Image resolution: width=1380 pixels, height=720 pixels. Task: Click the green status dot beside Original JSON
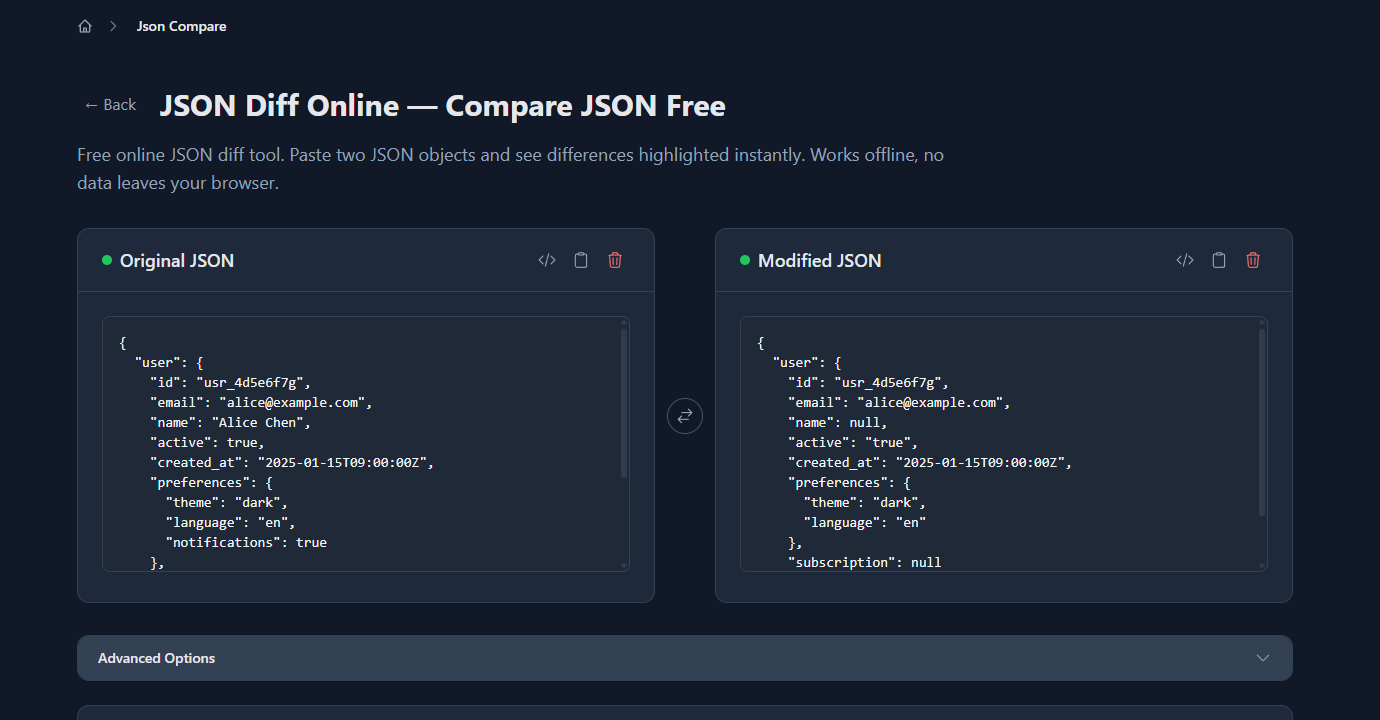[106, 260]
